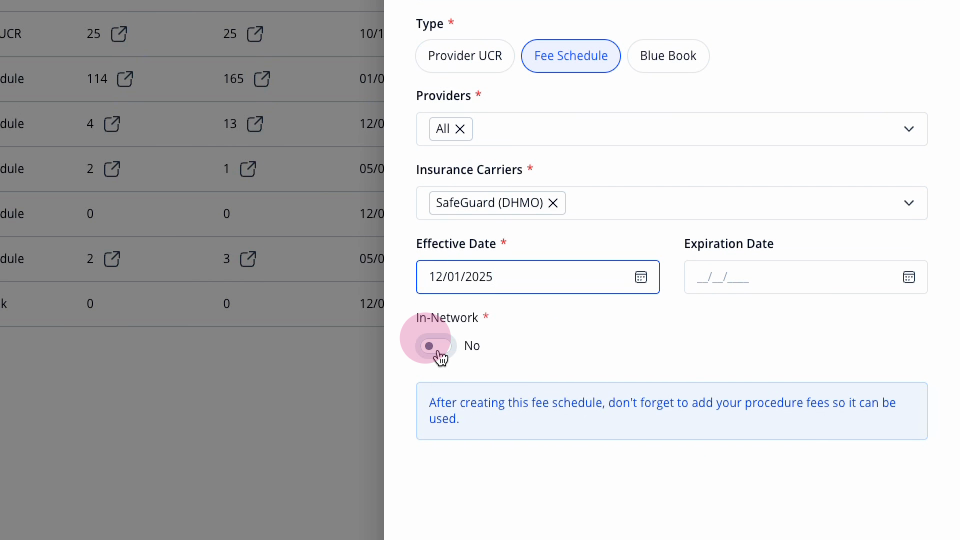Click the fee schedule reminder info message
Viewport: 960px width, 540px height.
672,411
